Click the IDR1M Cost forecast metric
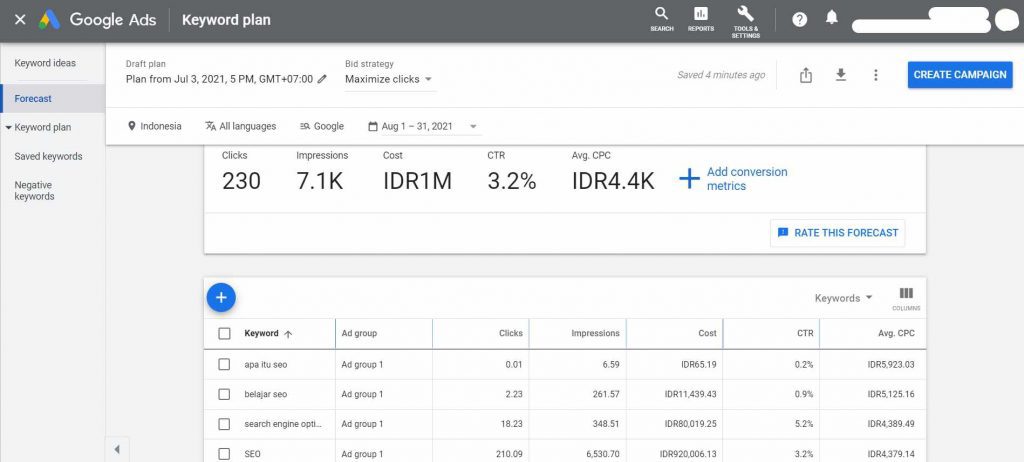 (417, 181)
